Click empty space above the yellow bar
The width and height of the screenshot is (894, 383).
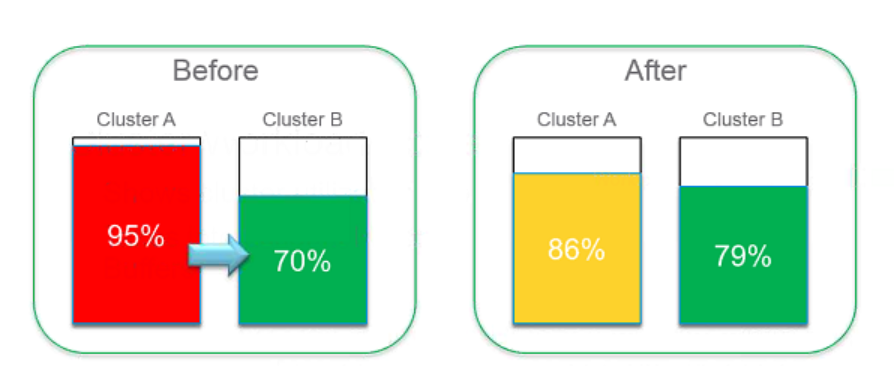[577, 155]
